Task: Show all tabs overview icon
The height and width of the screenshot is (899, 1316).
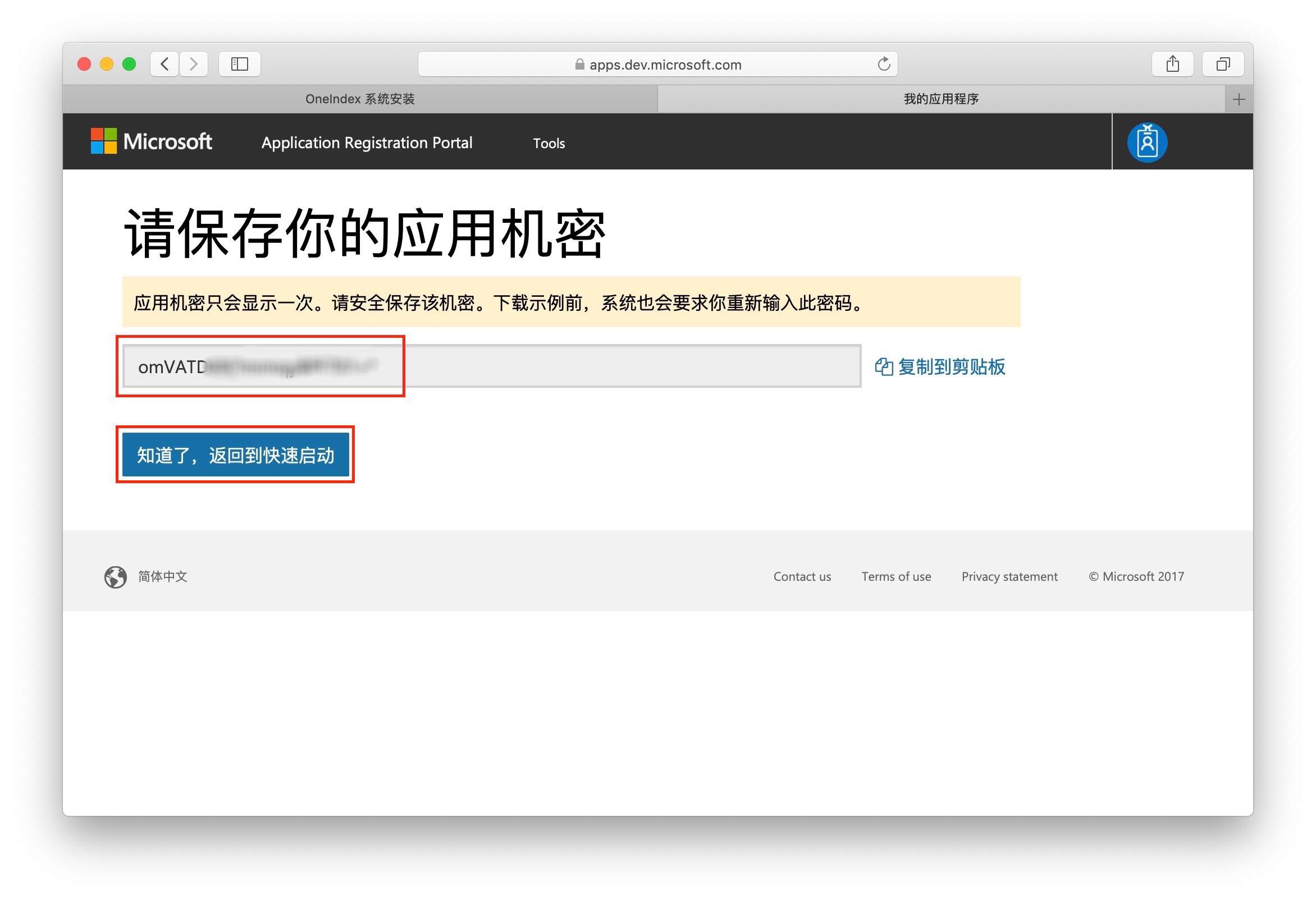Action: pos(1223,64)
